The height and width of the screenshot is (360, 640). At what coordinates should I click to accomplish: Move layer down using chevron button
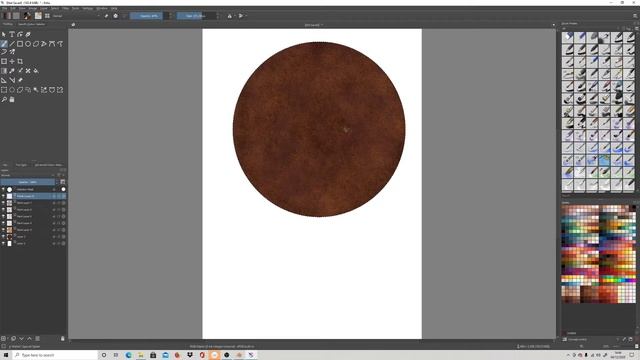22,338
